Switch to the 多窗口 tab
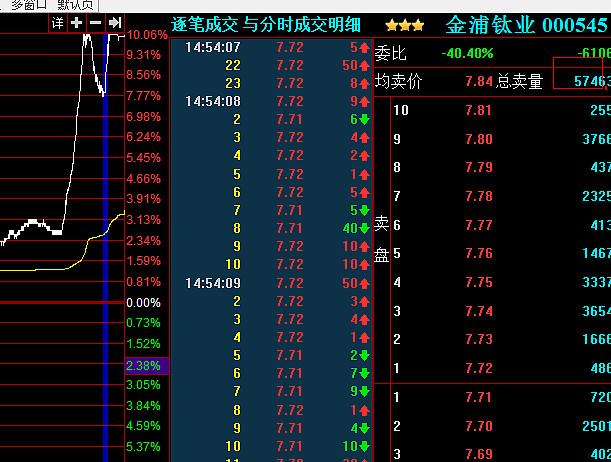 point(29,5)
